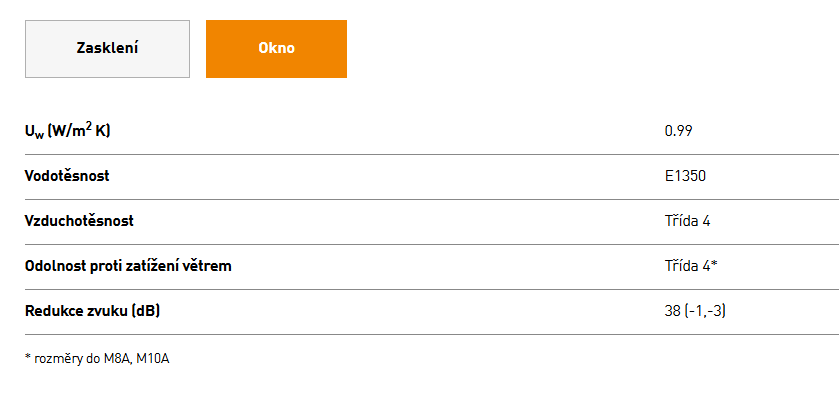Click the 38 (-1,-3) sound reduction value
Image resolution: width=839 pixels, height=394 pixels.
click(695, 310)
